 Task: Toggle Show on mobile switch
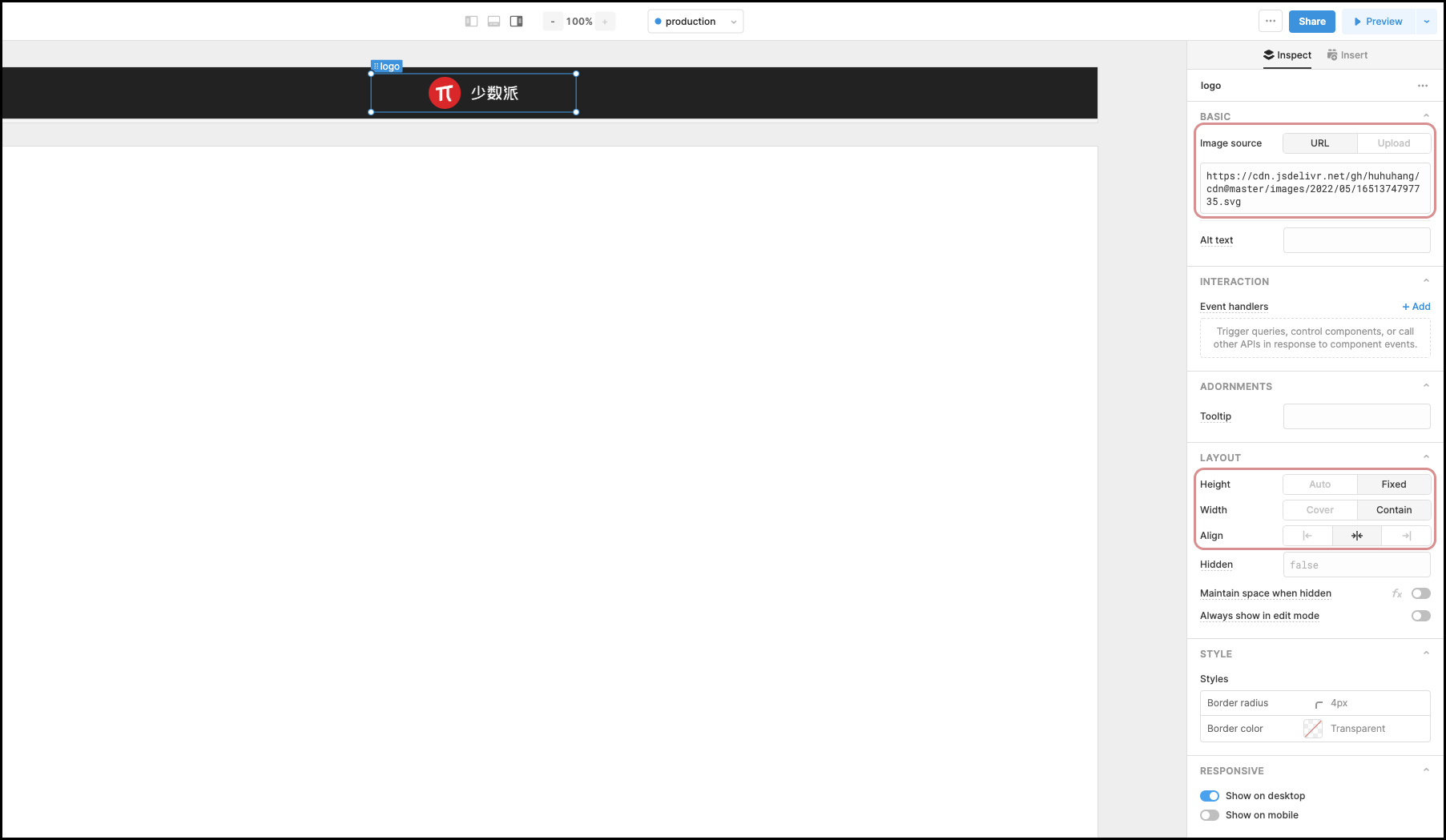click(x=1210, y=815)
